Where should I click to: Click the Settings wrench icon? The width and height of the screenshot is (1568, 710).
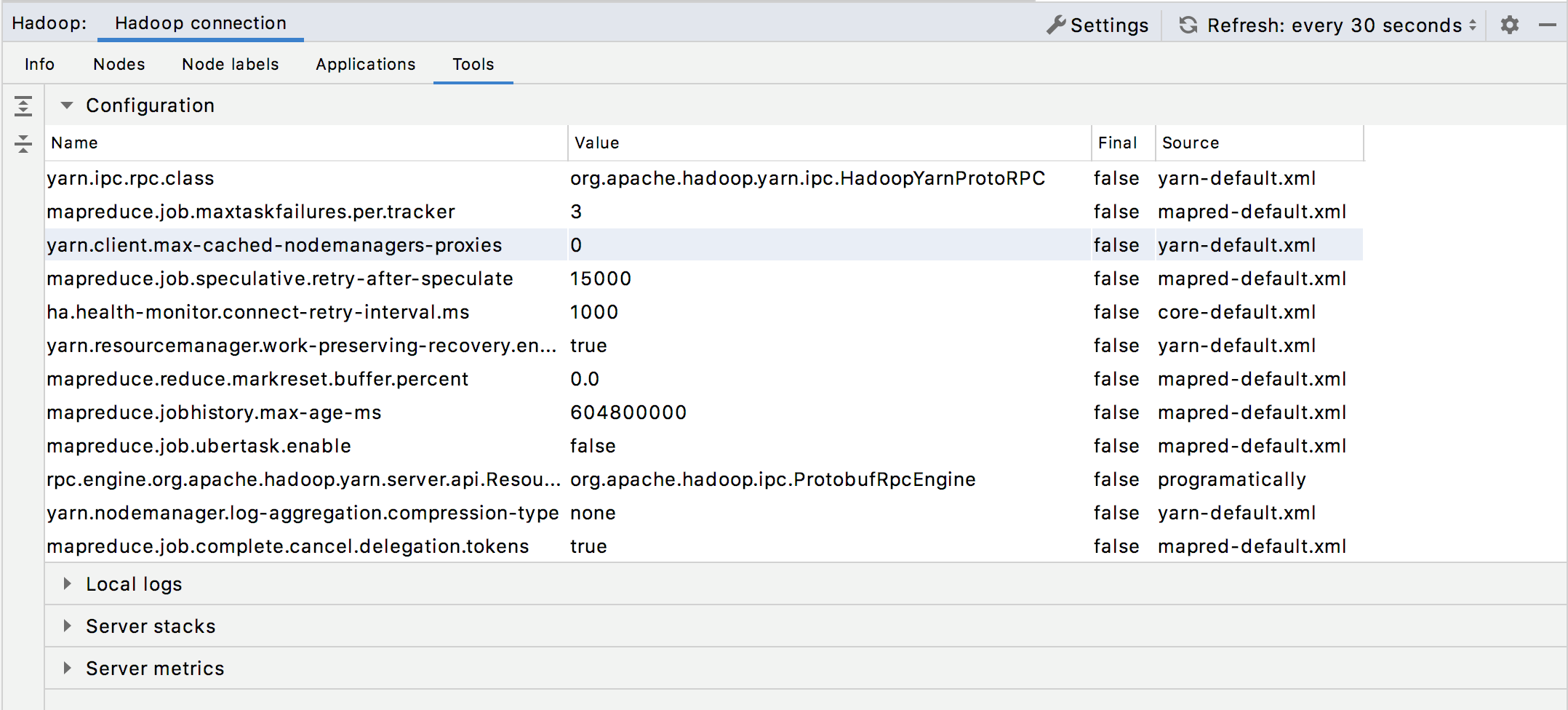tap(1057, 24)
